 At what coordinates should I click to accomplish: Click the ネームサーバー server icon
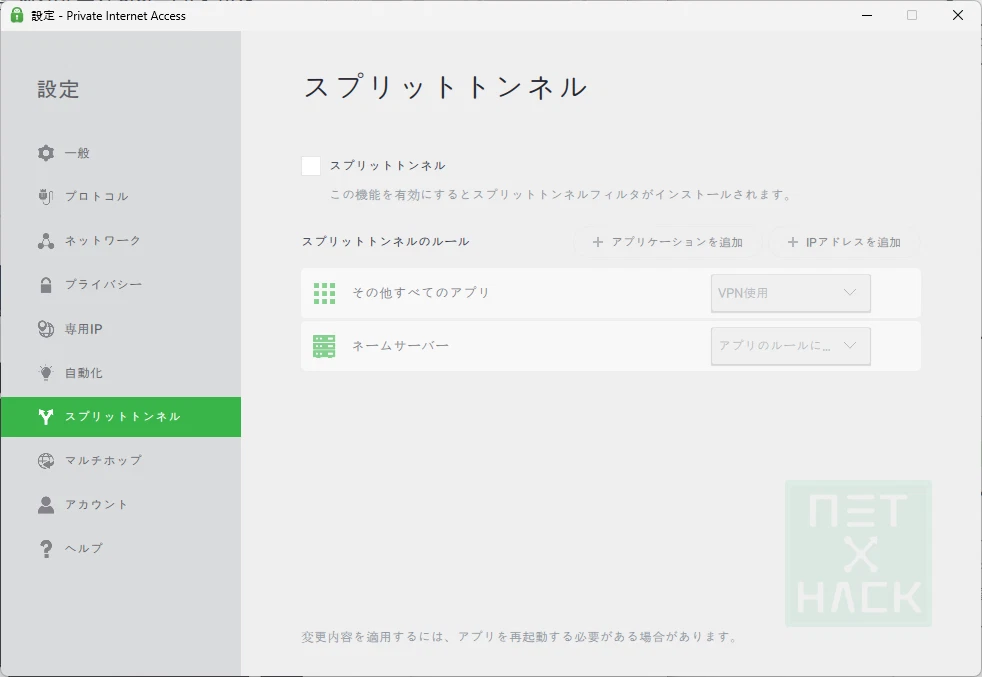[x=324, y=346]
